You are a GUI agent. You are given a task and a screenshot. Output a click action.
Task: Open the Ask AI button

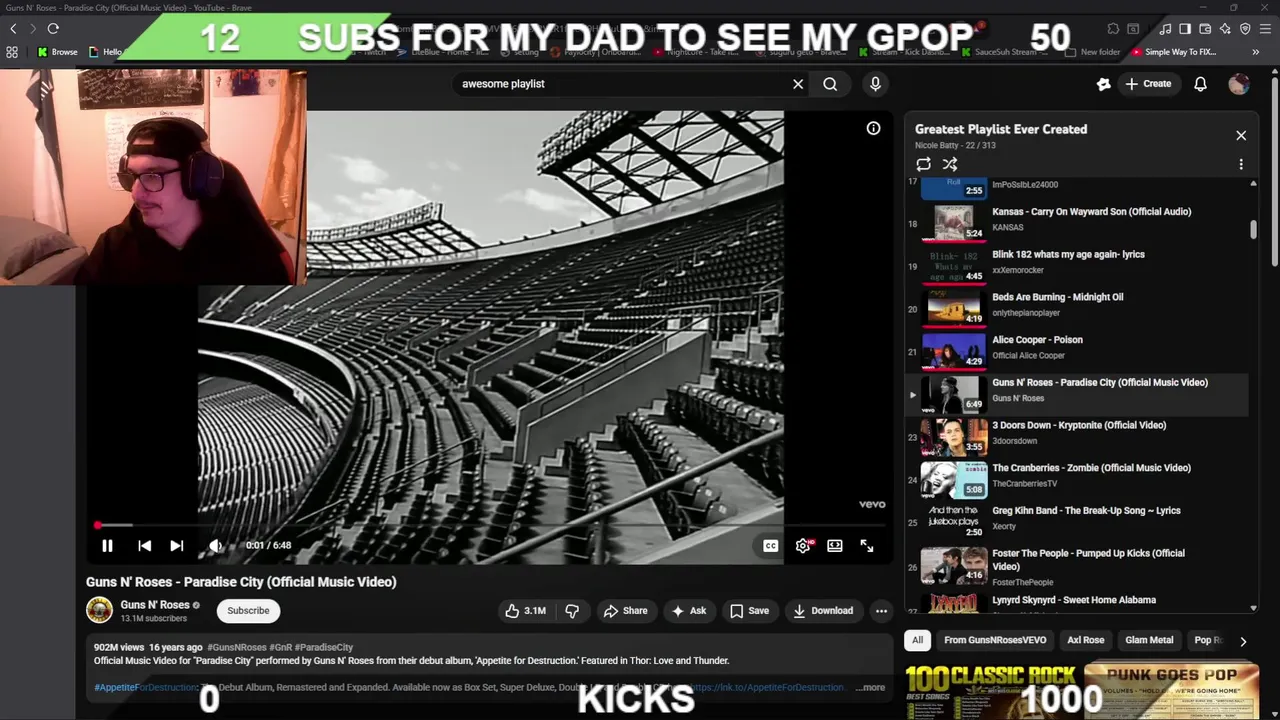pyautogui.click(x=689, y=611)
